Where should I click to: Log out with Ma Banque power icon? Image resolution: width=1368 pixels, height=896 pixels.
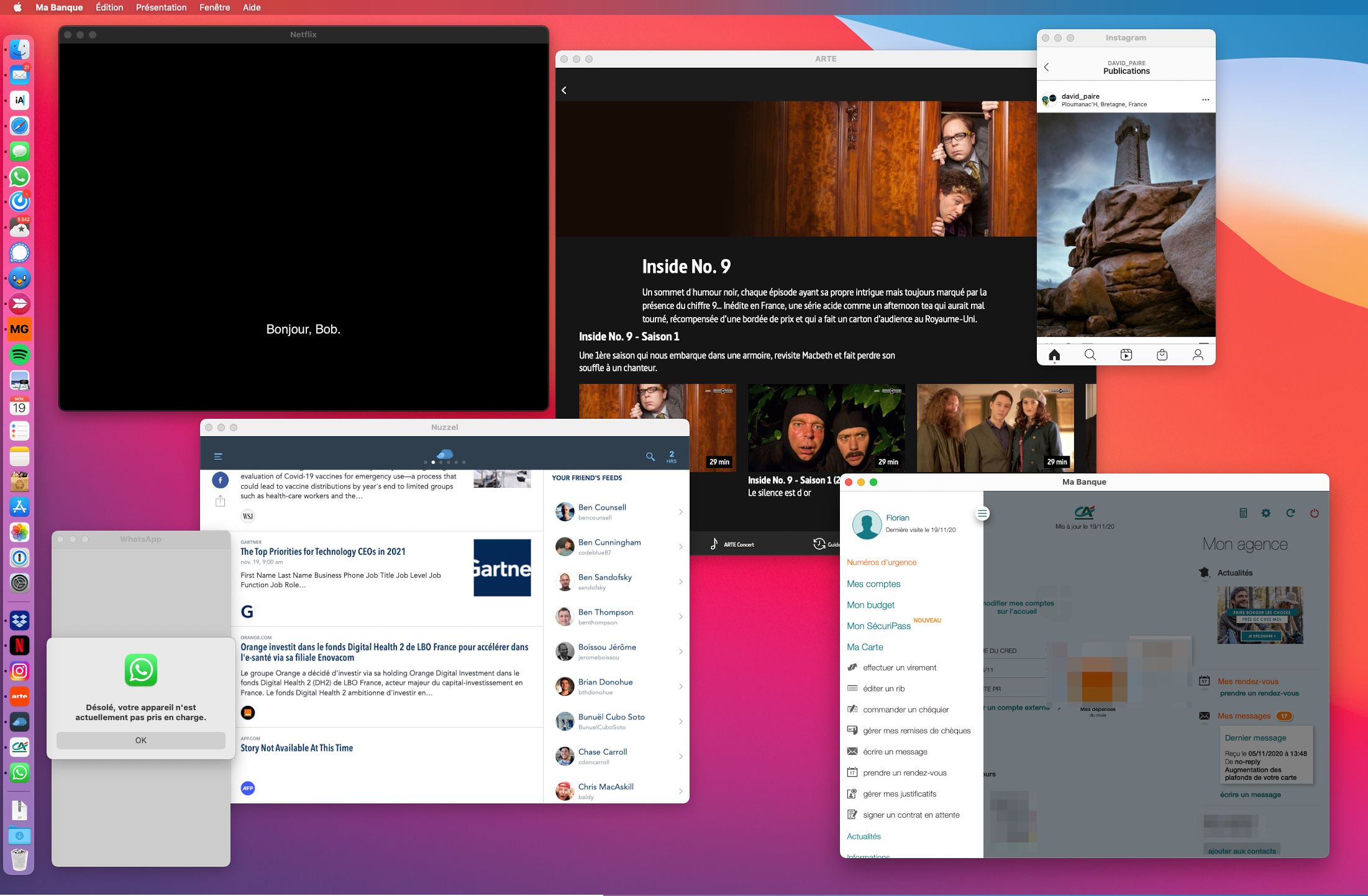point(1315,513)
